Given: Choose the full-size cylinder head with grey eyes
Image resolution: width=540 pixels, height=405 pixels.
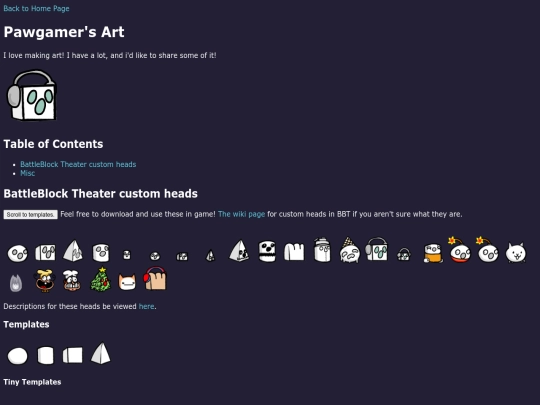Looking at the screenshot, I should 101,252.
